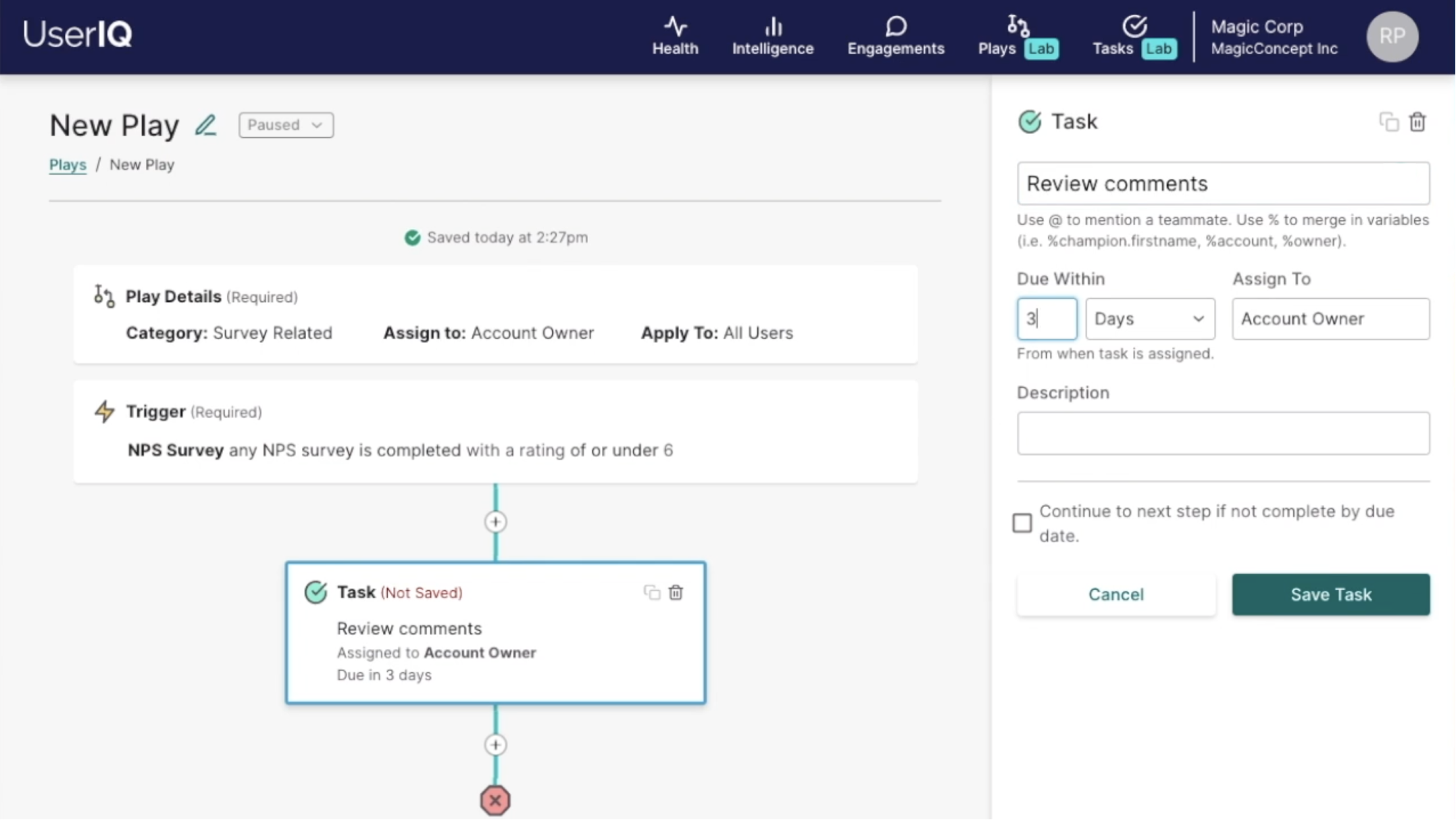
Task: Enable continue to next step checkbox
Action: [x=1022, y=523]
